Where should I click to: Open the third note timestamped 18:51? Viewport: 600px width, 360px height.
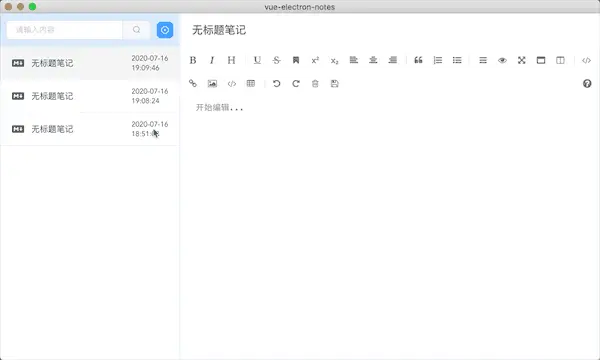89,129
